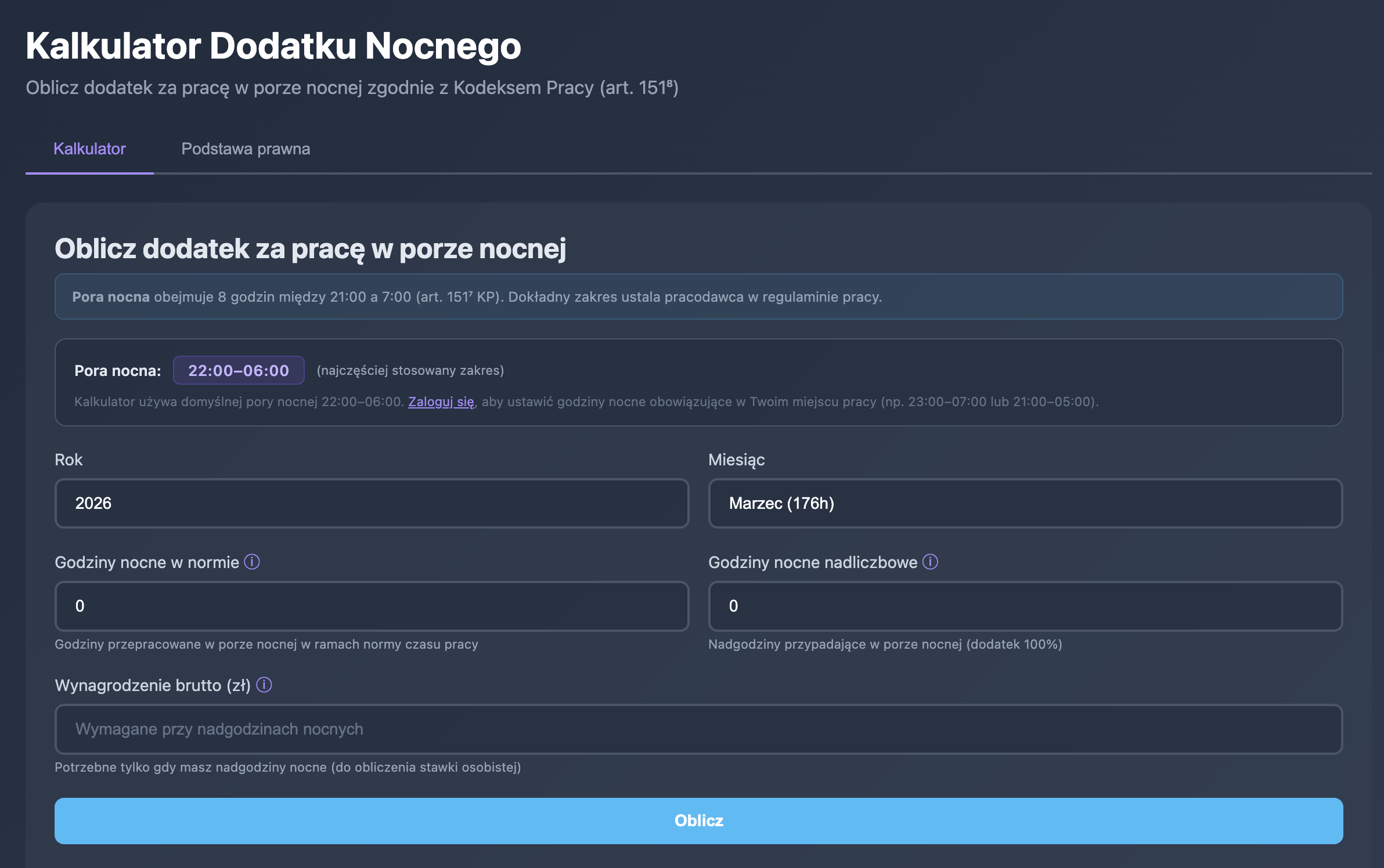The image size is (1384, 868).
Task: Open the Podstawa prawna tab
Action: [x=246, y=149]
